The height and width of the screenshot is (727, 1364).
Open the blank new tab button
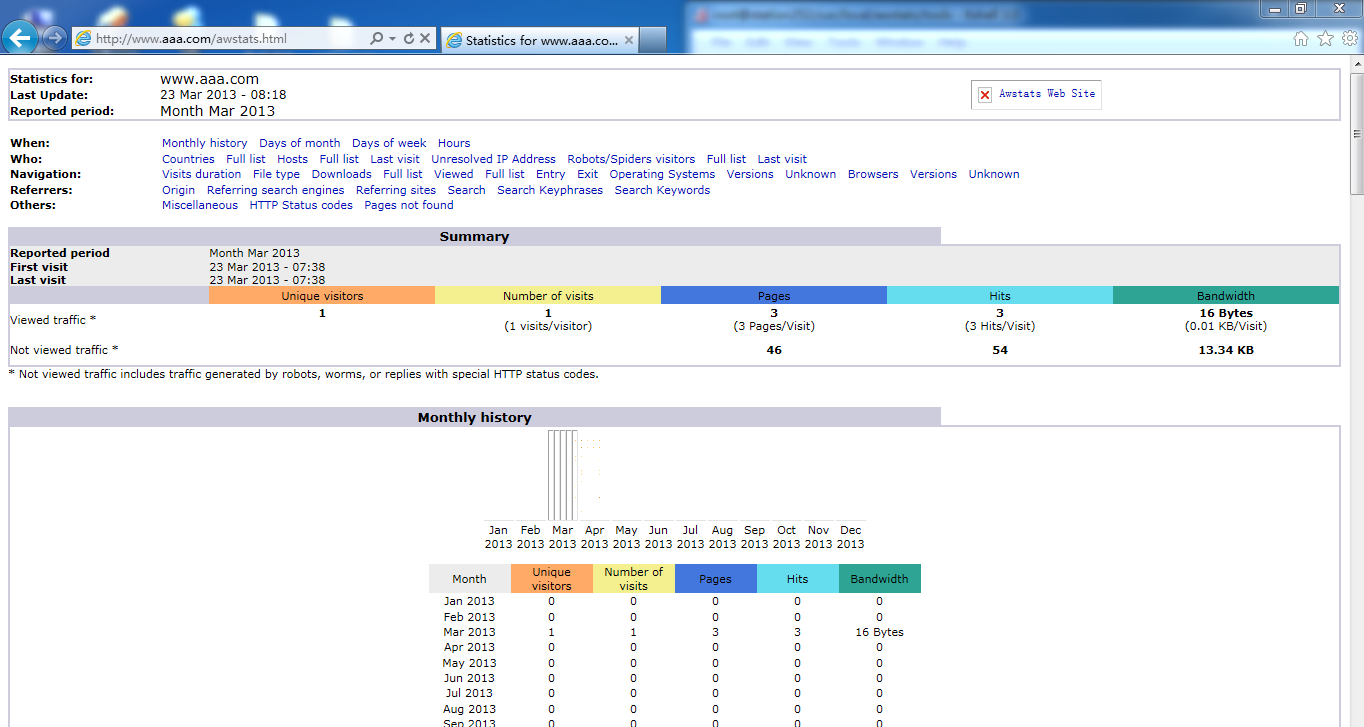(653, 40)
